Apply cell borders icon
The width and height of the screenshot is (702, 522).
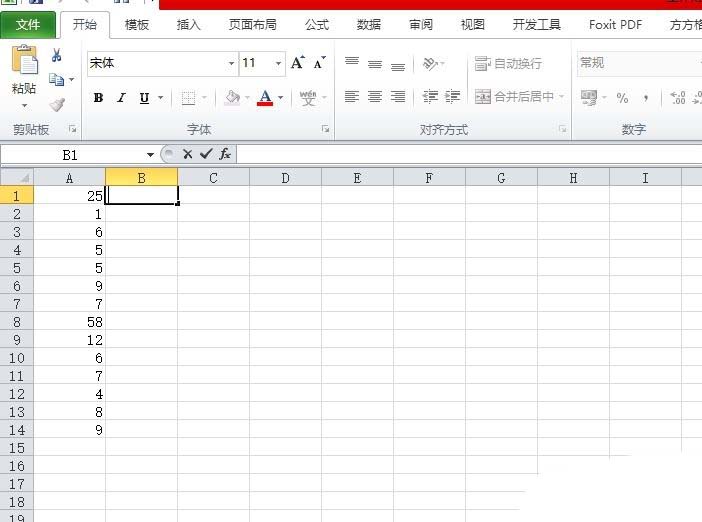pyautogui.click(x=188, y=98)
